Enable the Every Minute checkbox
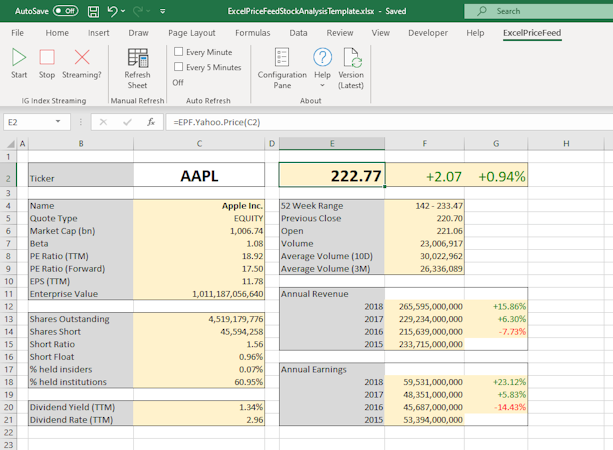Image resolution: width=613 pixels, height=450 pixels. 179,51
